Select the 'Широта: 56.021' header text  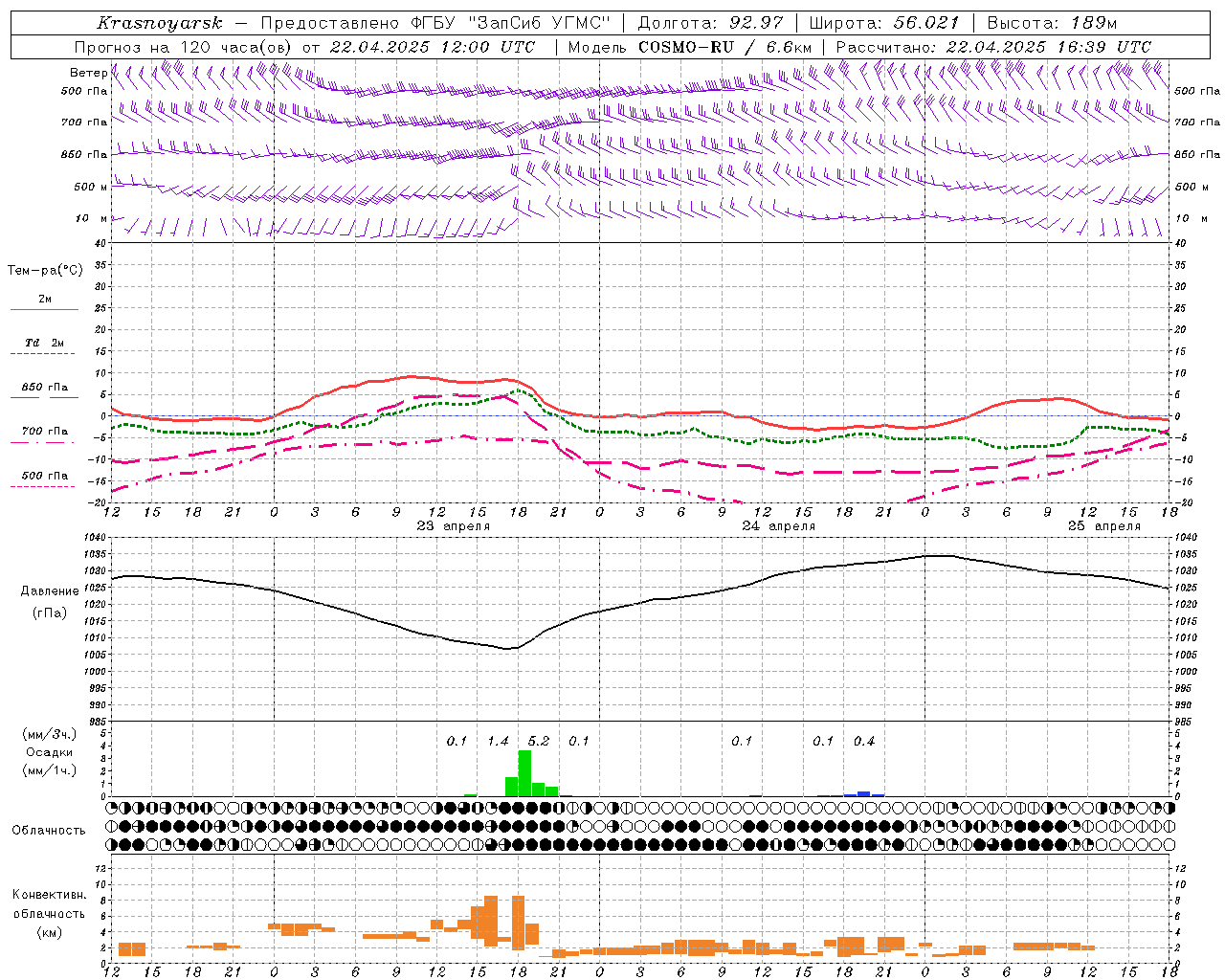883,23
